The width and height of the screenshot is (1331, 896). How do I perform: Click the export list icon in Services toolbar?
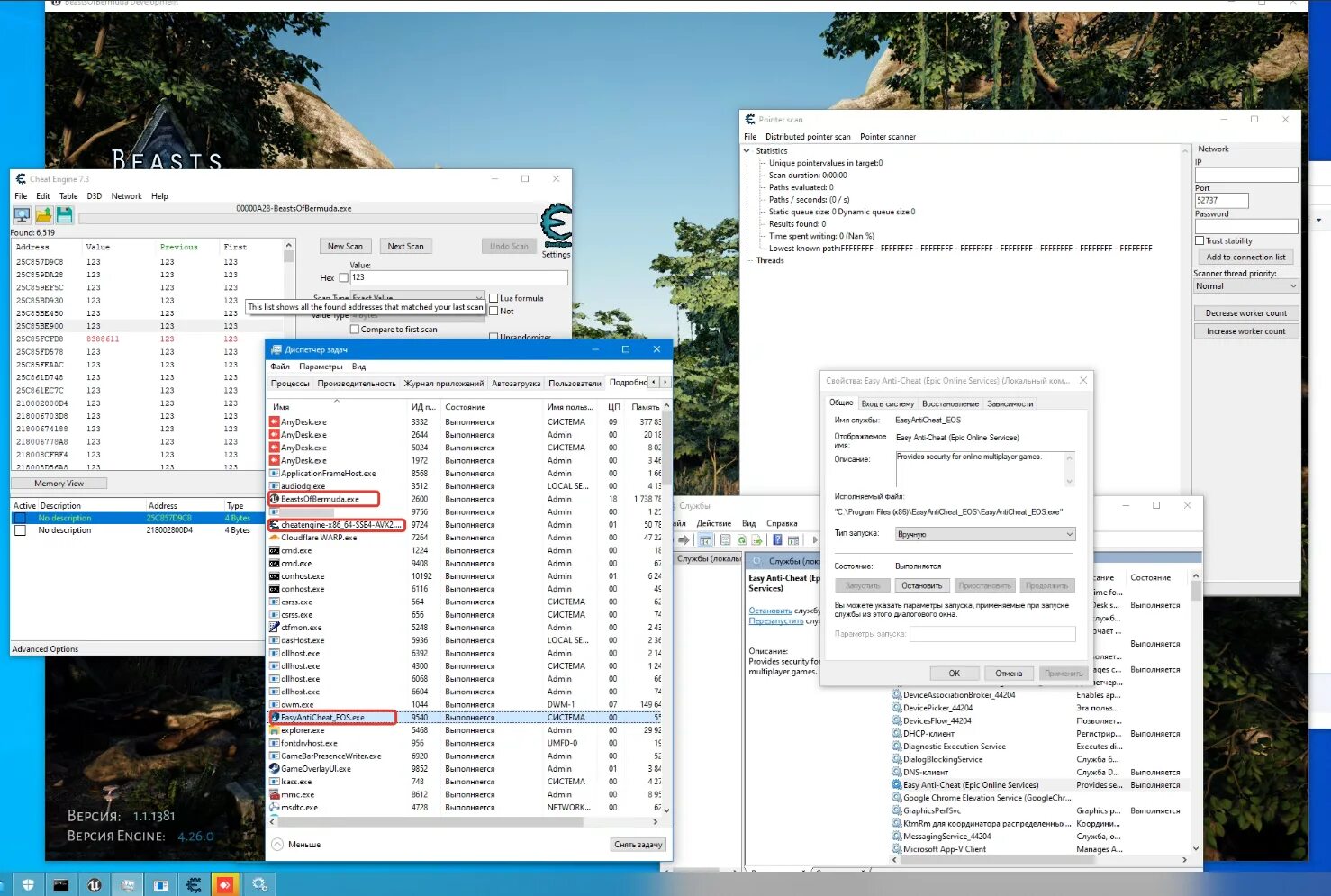[757, 540]
